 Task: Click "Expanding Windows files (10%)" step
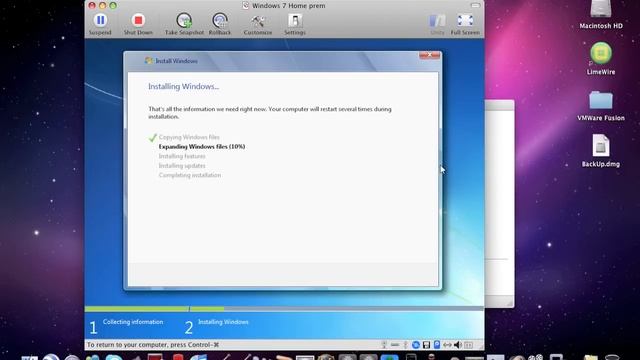[x=202, y=147]
